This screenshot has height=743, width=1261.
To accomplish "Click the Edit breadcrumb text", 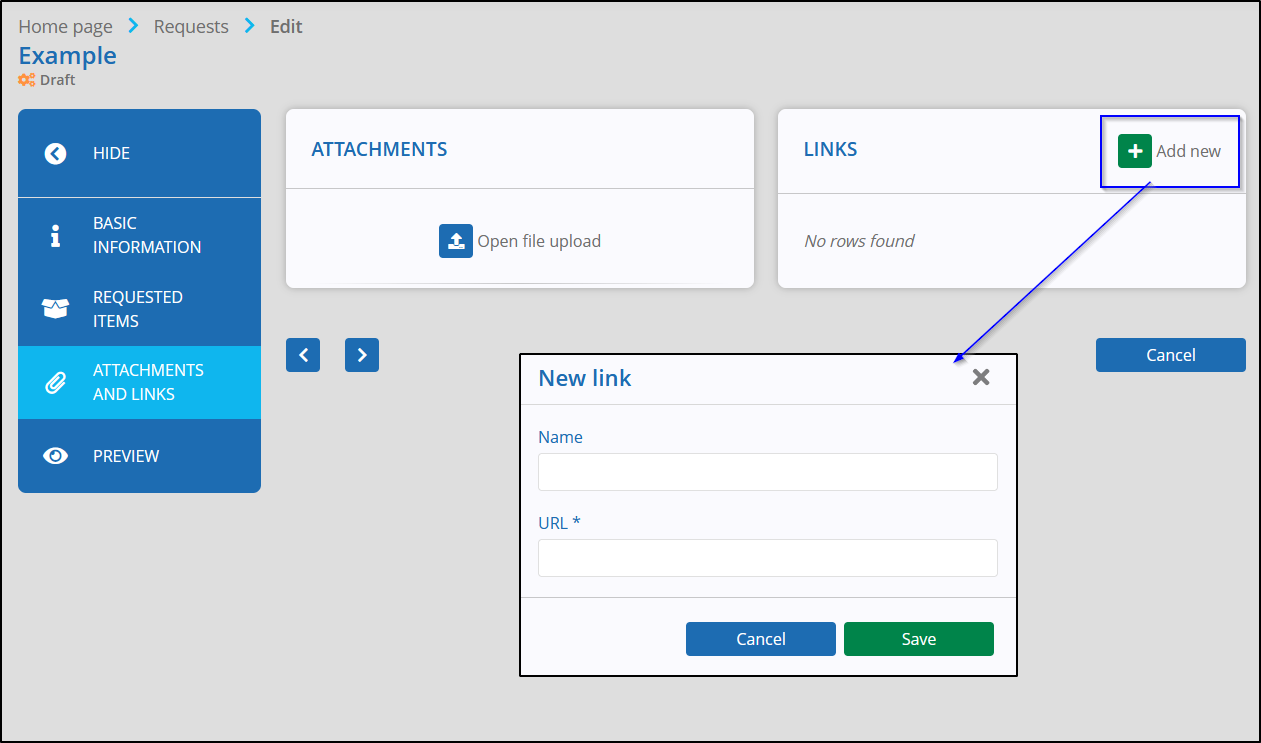I will [x=286, y=26].
